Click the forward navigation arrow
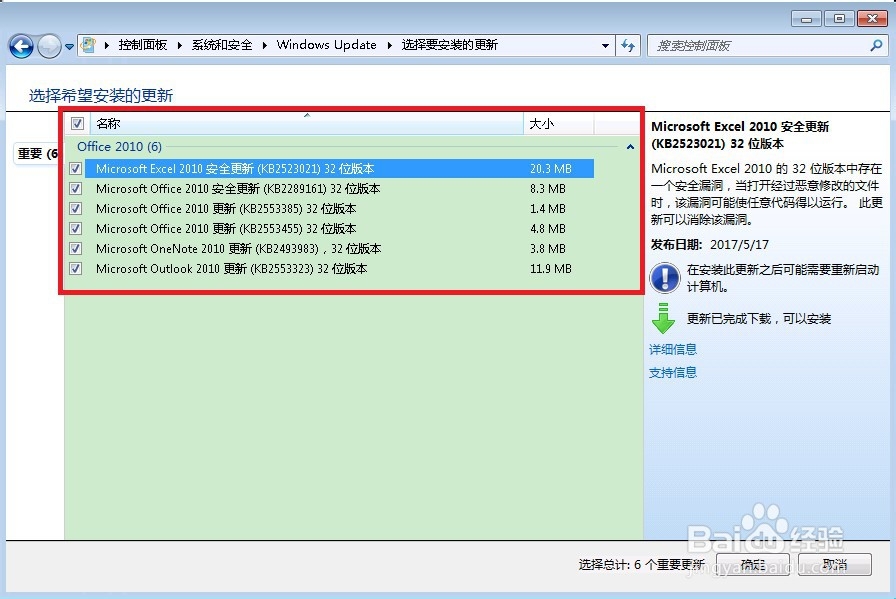Screen dimensions: 896x599 click(x=48, y=45)
